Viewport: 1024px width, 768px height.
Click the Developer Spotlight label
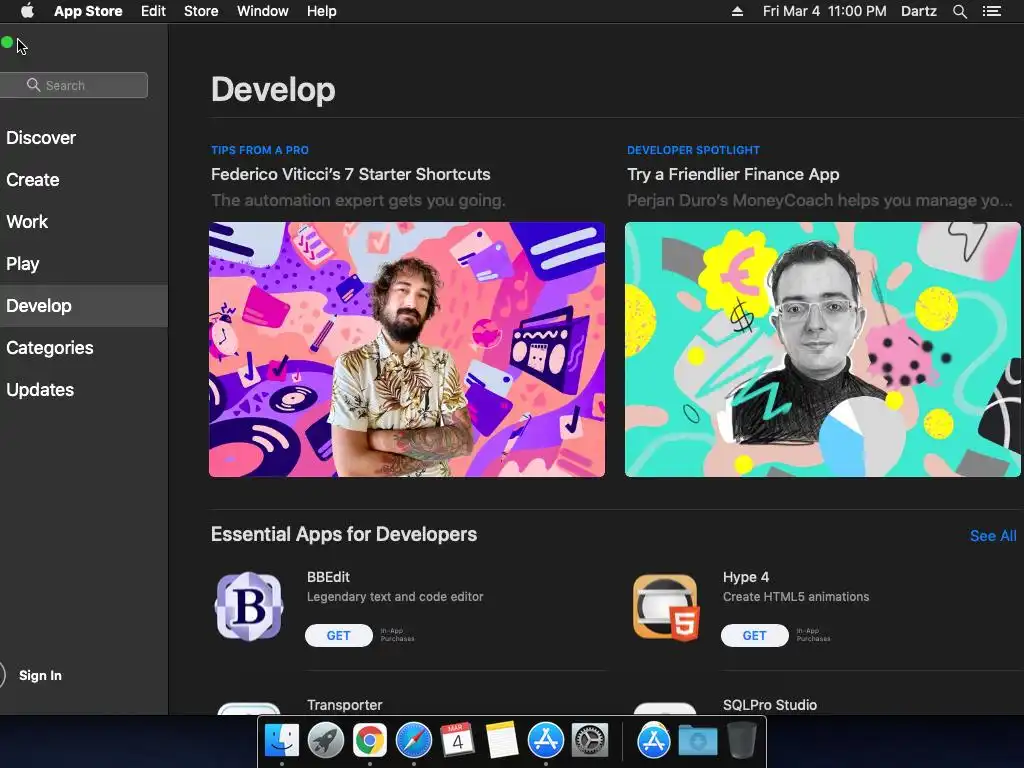[x=694, y=150]
